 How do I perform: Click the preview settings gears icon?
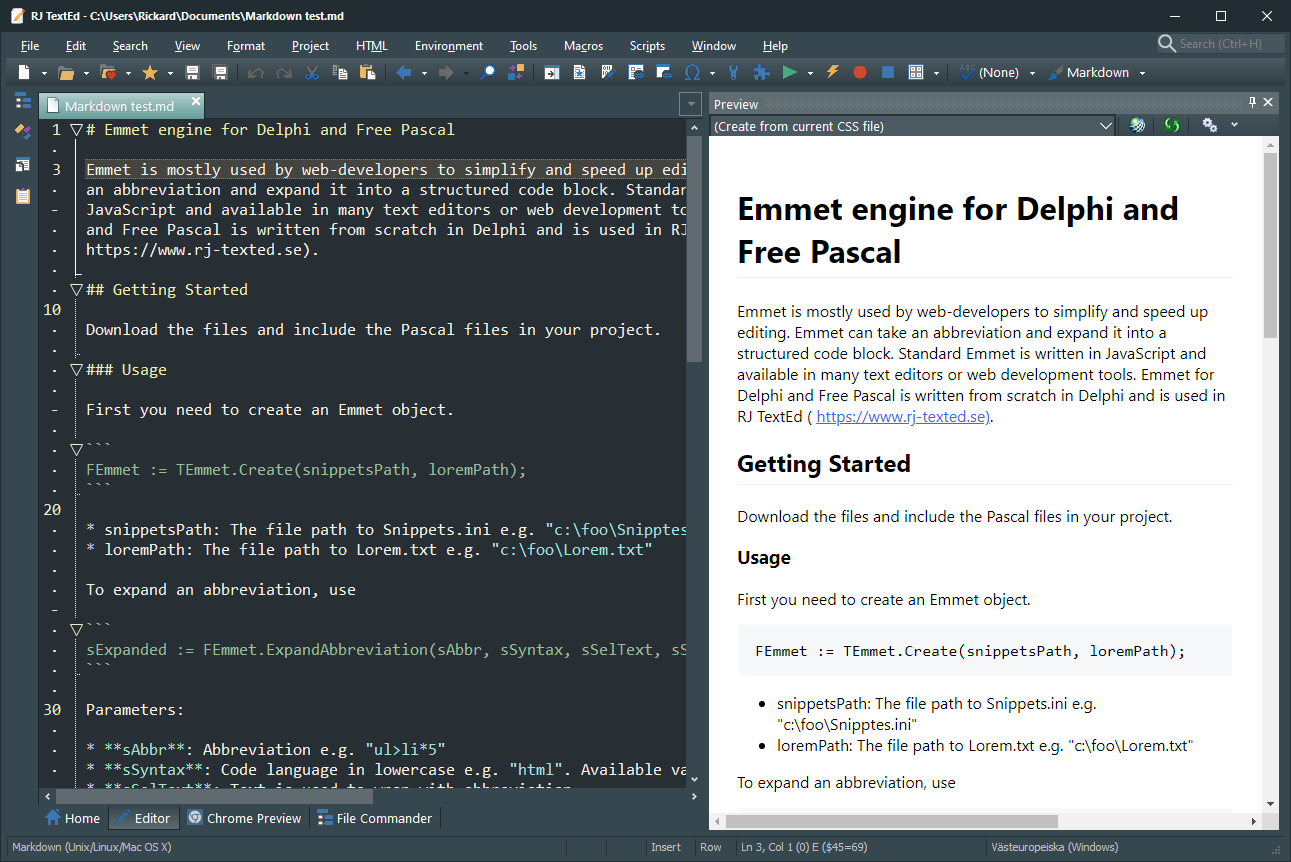1210,125
